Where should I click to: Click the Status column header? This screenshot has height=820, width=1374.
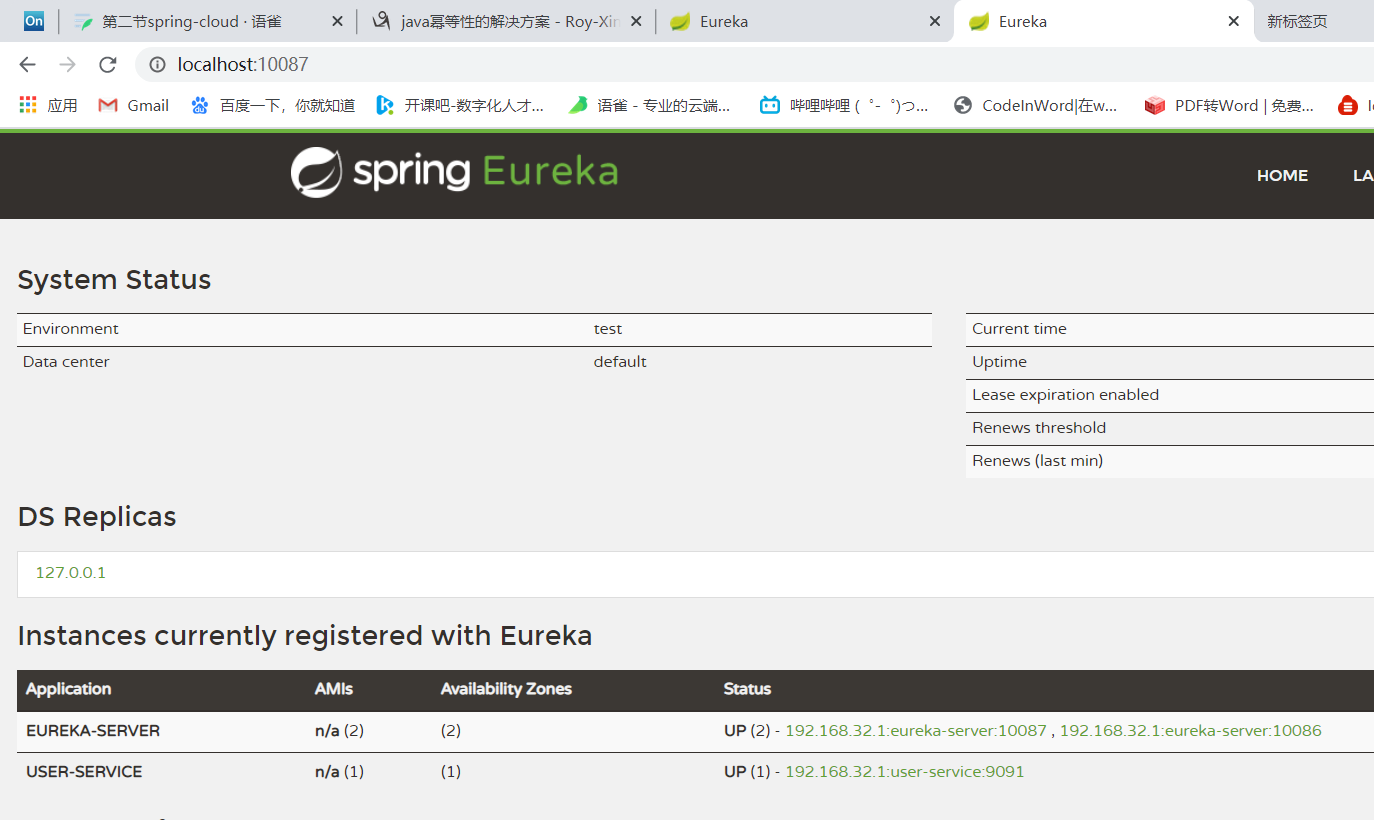pyautogui.click(x=747, y=689)
